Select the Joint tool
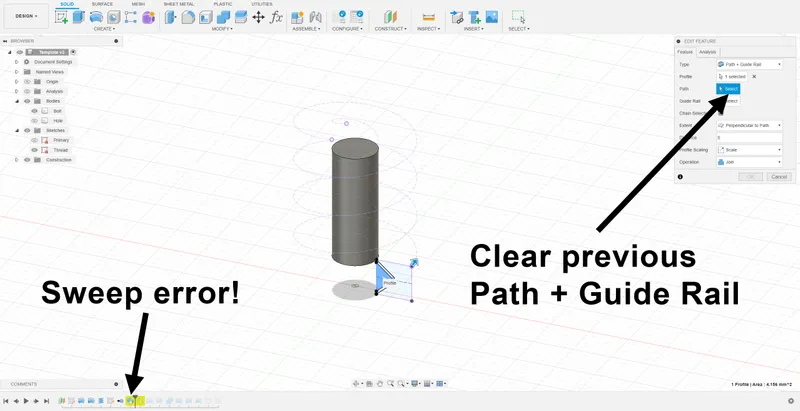 point(315,17)
